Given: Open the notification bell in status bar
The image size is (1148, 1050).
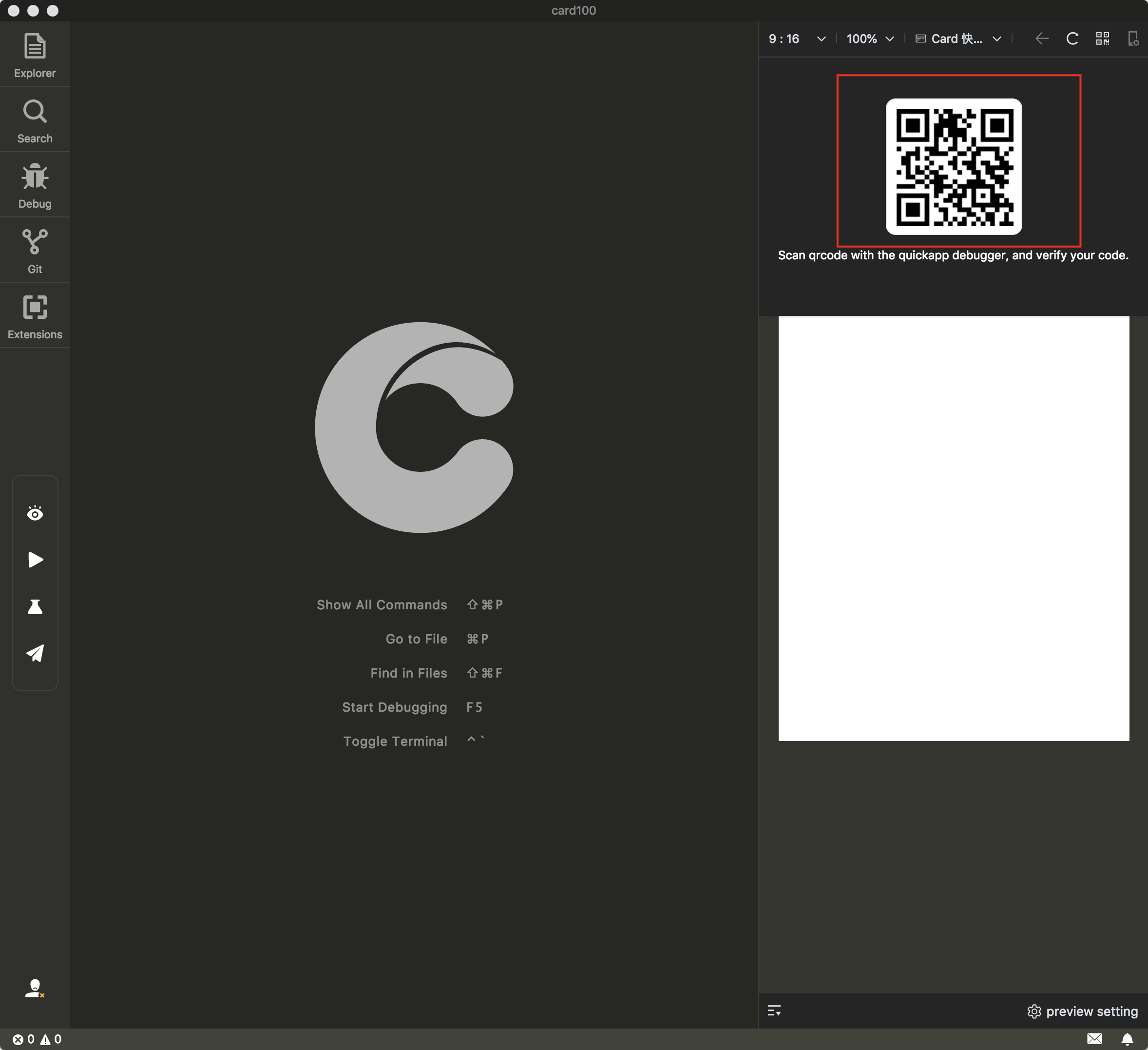Looking at the screenshot, I should coord(1127,1039).
